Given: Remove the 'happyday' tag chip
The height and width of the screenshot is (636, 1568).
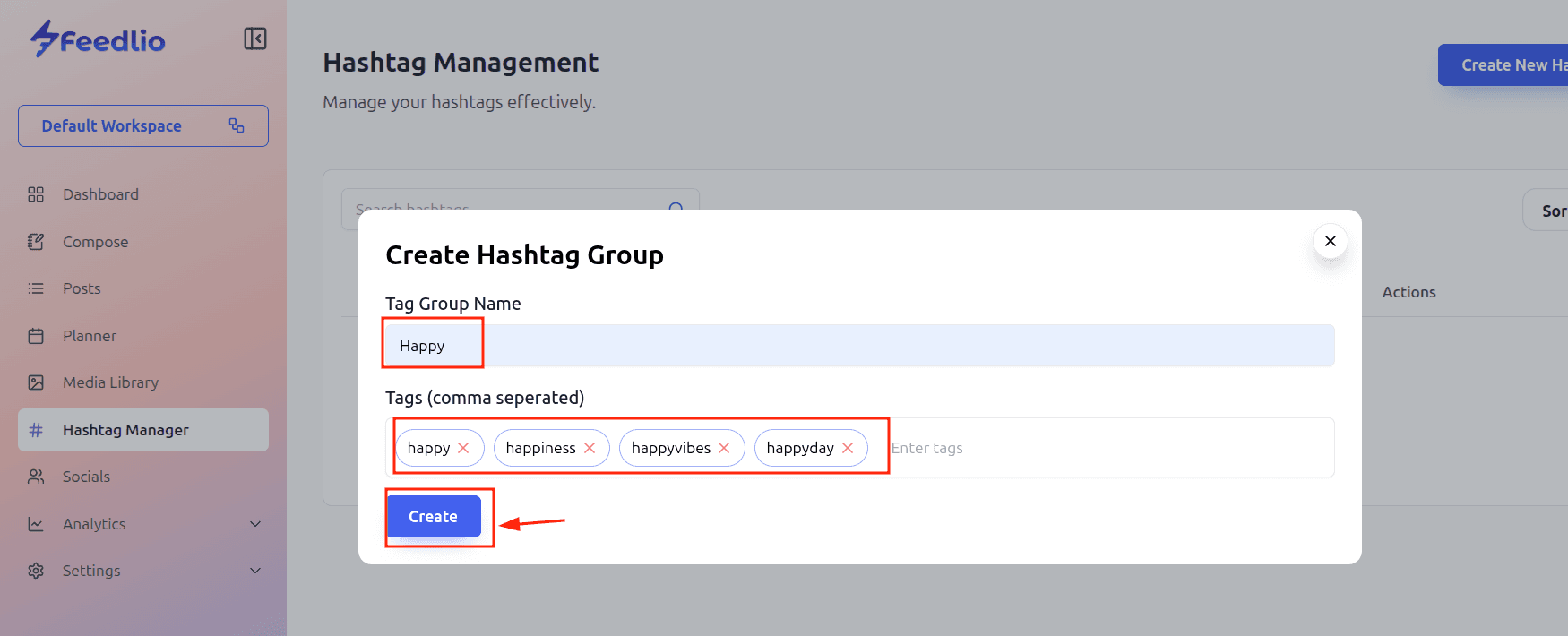Looking at the screenshot, I should 848,448.
